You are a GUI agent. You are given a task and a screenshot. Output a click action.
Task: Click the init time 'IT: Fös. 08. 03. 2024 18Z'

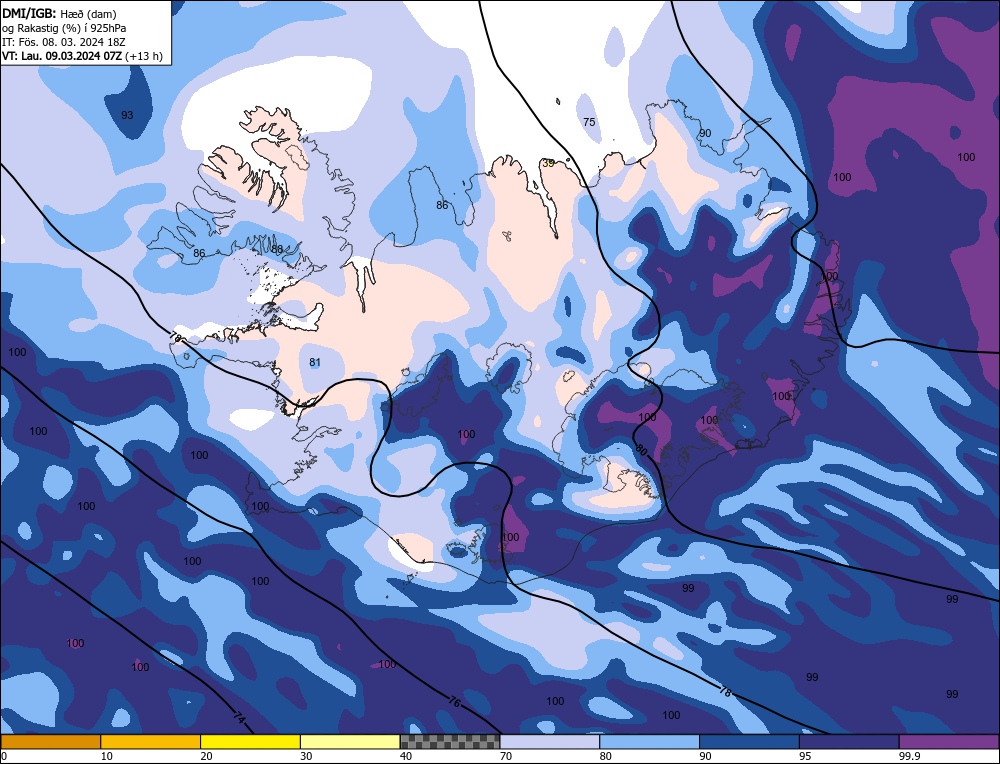click(x=64, y=42)
